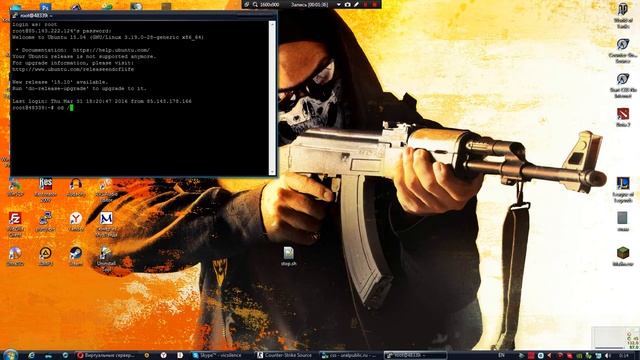Viewport: 640px width, 360px height.
Task: Switch to the Opera Виртуальные серверы taskbar window
Action: pyautogui.click(x=106, y=356)
